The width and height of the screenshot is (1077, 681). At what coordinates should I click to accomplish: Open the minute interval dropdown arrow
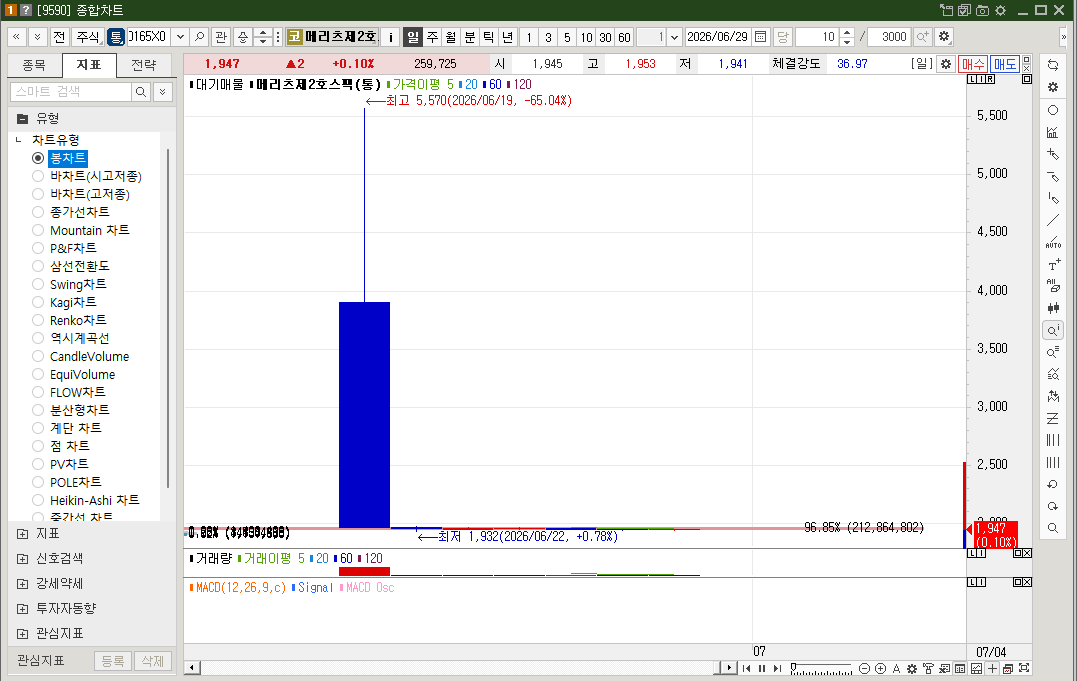click(674, 36)
